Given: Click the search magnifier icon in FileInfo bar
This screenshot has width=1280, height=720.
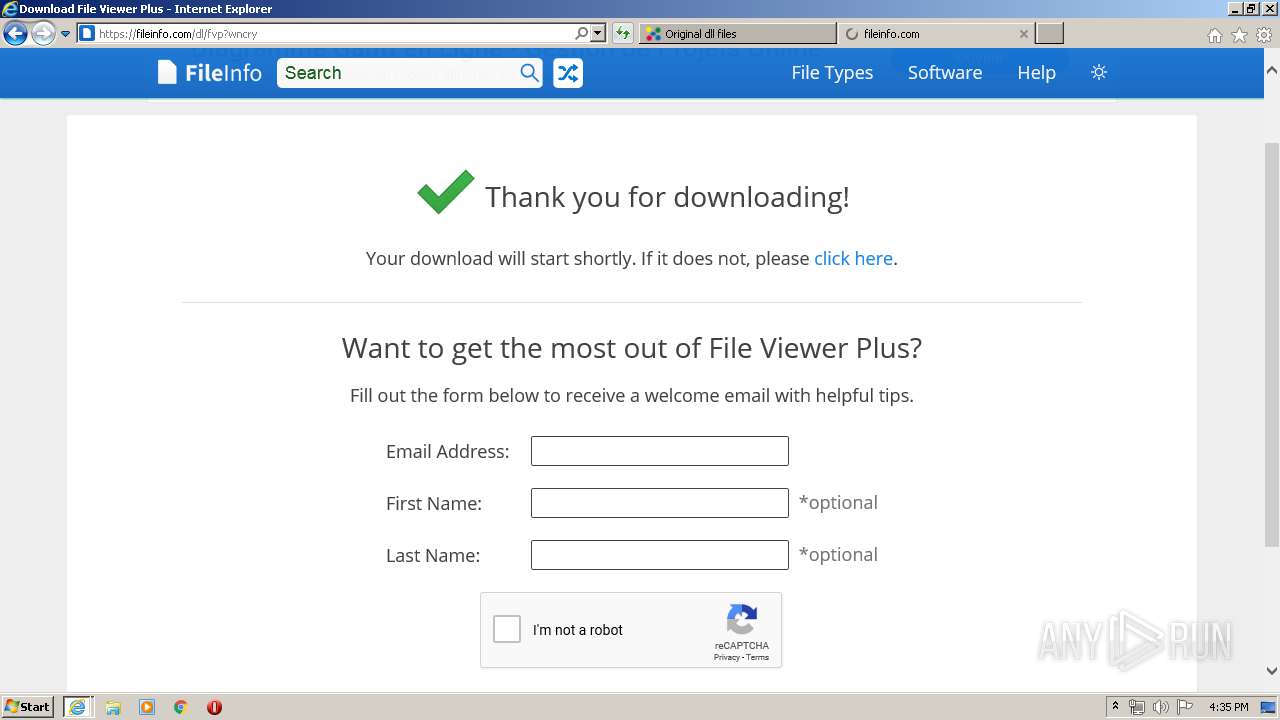Looking at the screenshot, I should (529, 72).
